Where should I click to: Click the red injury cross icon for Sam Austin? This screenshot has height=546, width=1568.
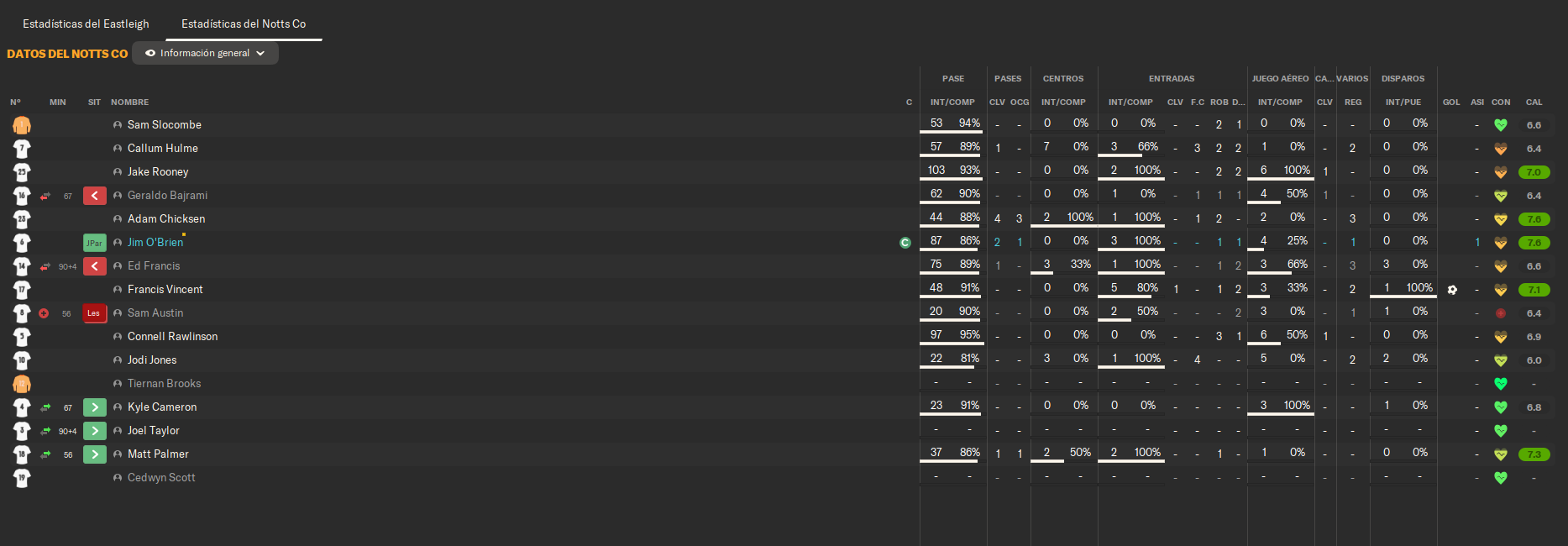point(44,313)
